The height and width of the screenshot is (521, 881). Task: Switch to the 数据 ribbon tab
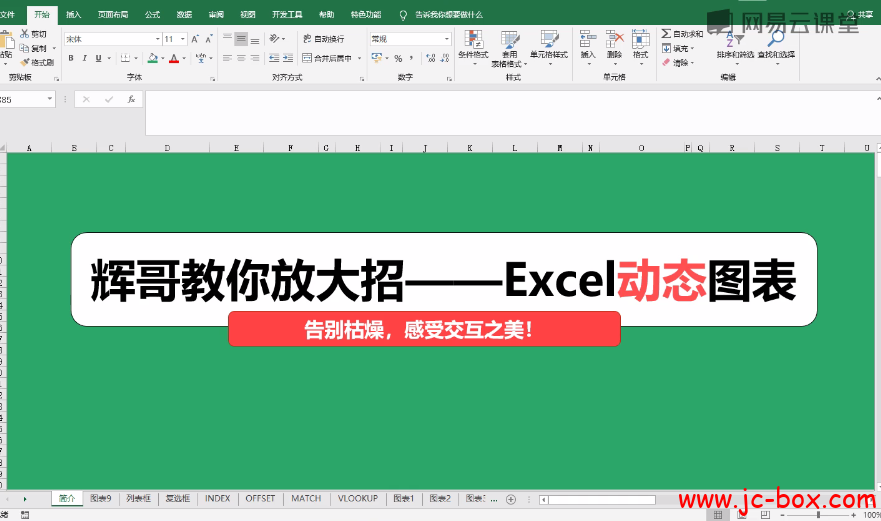tap(184, 15)
